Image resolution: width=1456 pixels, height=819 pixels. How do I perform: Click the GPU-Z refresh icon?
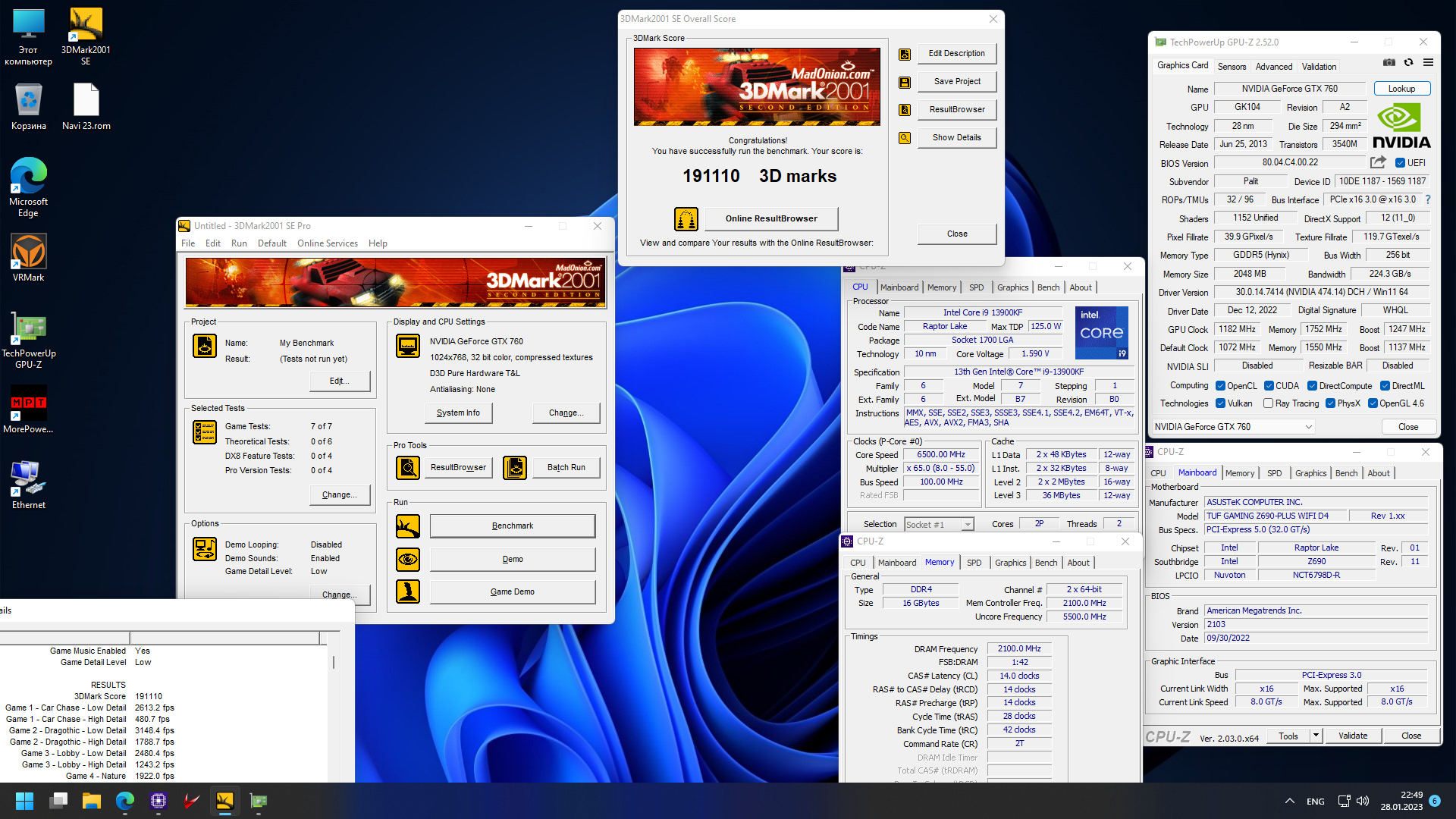tap(1409, 63)
